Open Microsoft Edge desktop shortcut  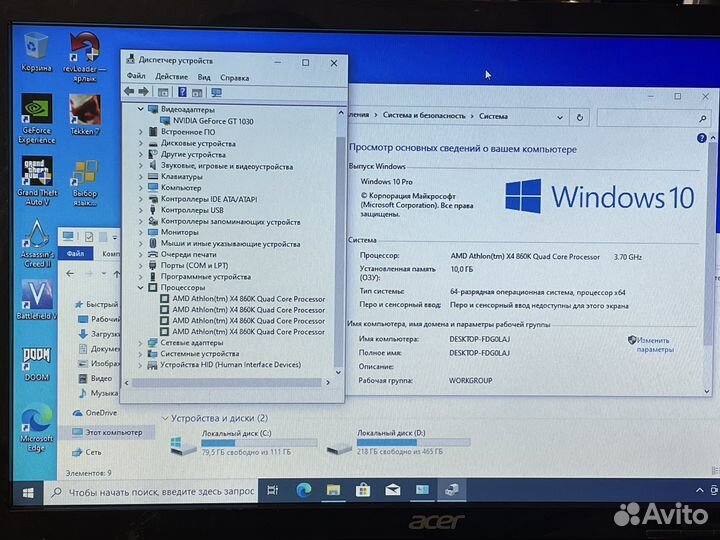point(37,428)
